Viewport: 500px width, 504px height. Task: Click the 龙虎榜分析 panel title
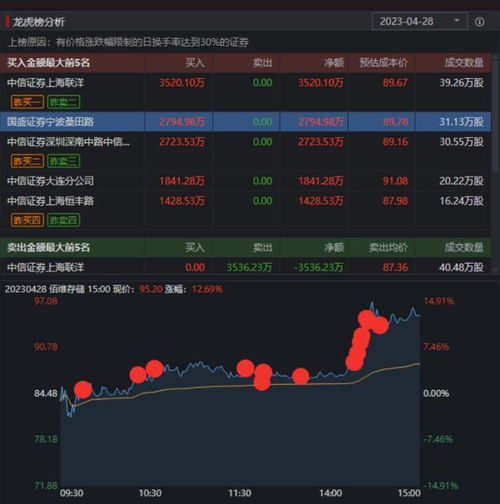[39, 22]
